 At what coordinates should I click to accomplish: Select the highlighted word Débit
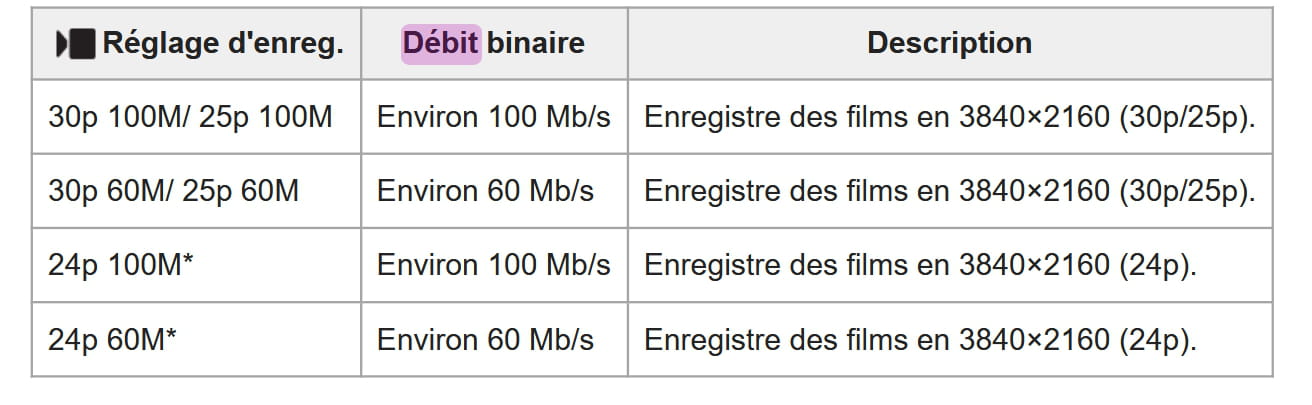click(x=441, y=44)
